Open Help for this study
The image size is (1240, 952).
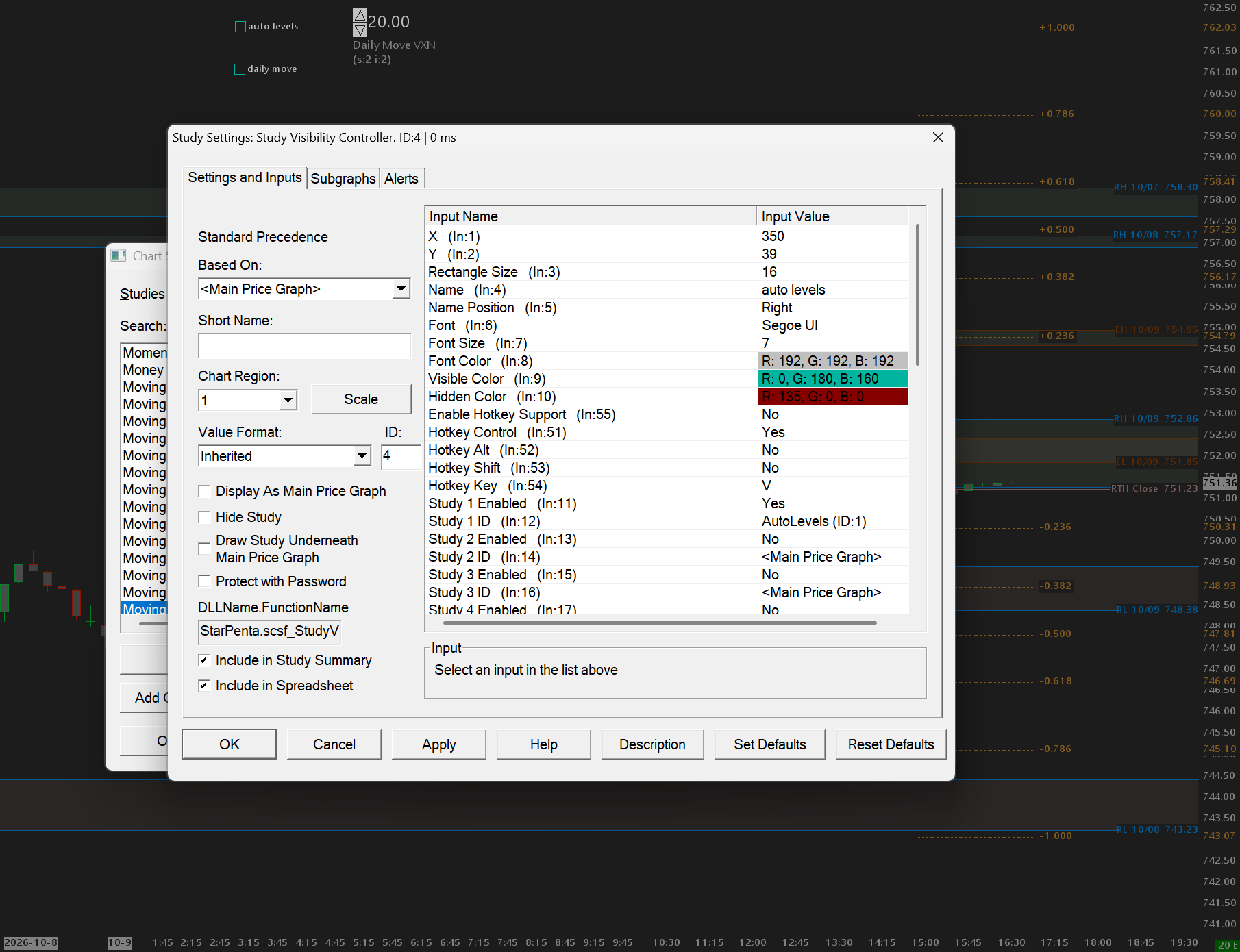coord(544,744)
